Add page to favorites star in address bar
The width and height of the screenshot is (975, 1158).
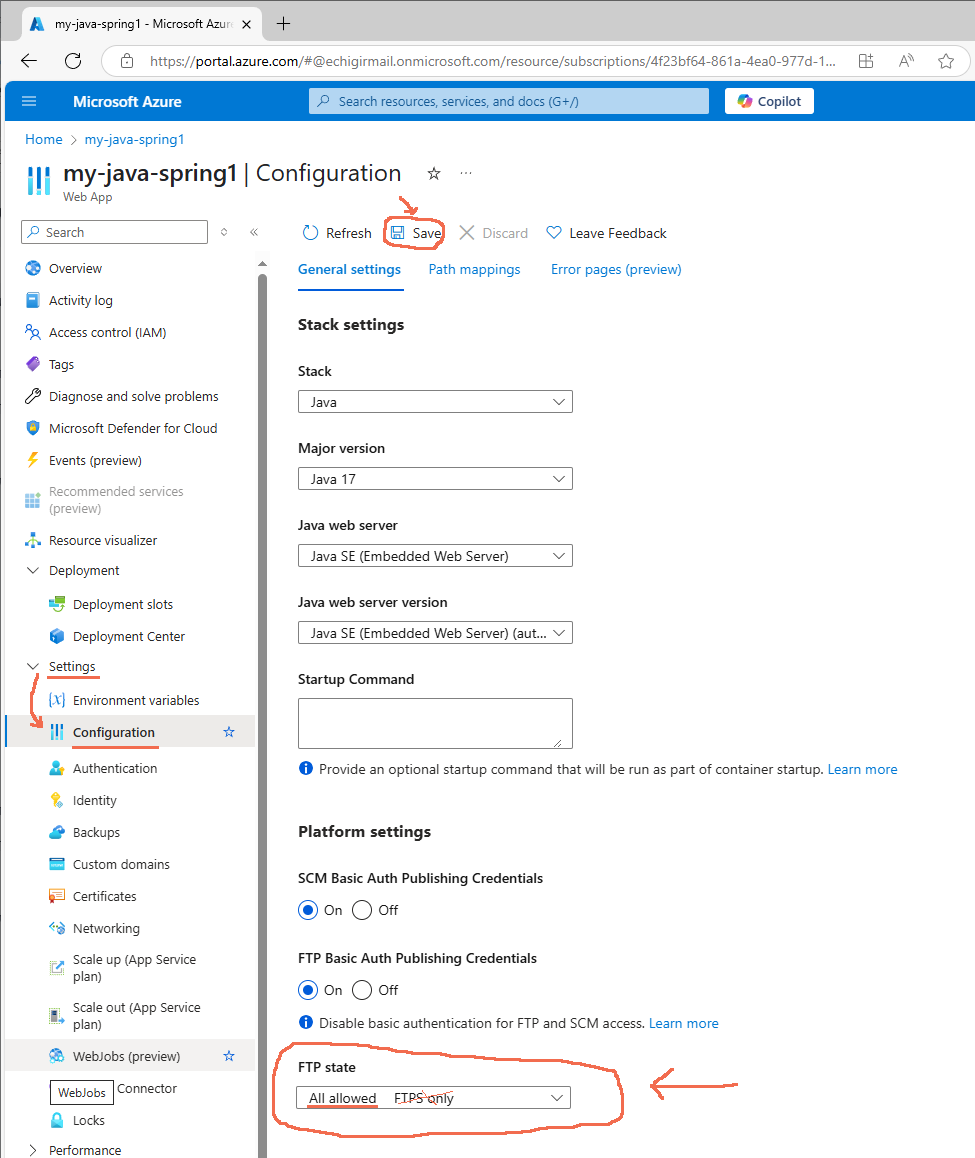click(x=945, y=61)
